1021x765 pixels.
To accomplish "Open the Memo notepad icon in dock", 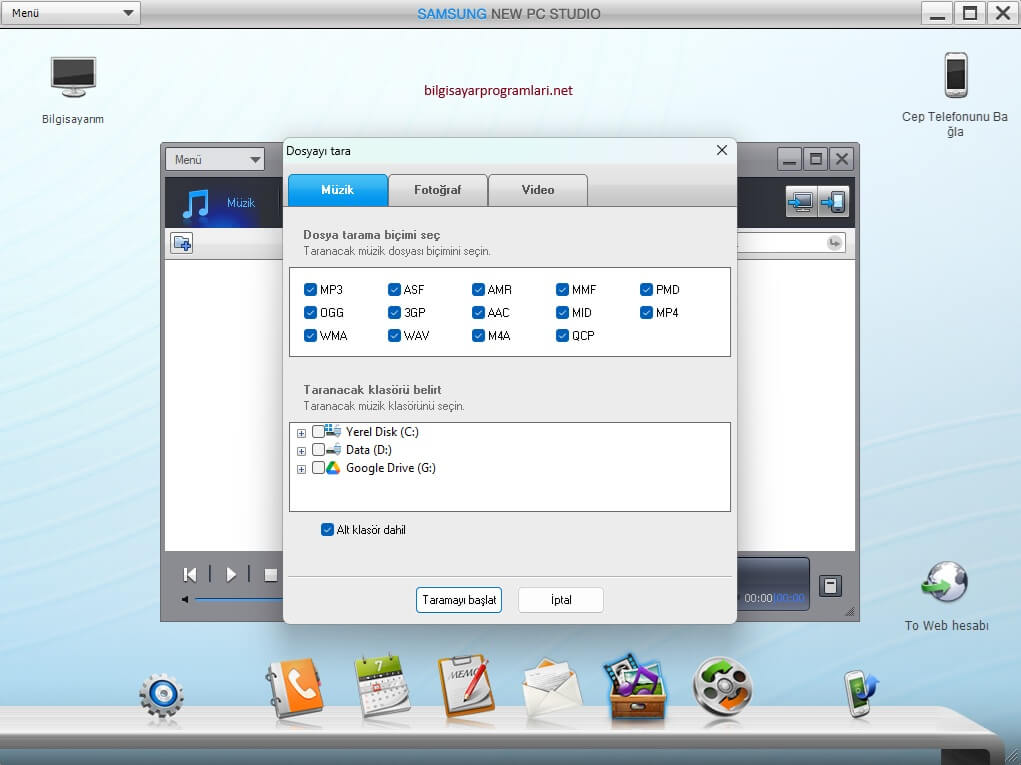I will (466, 686).
